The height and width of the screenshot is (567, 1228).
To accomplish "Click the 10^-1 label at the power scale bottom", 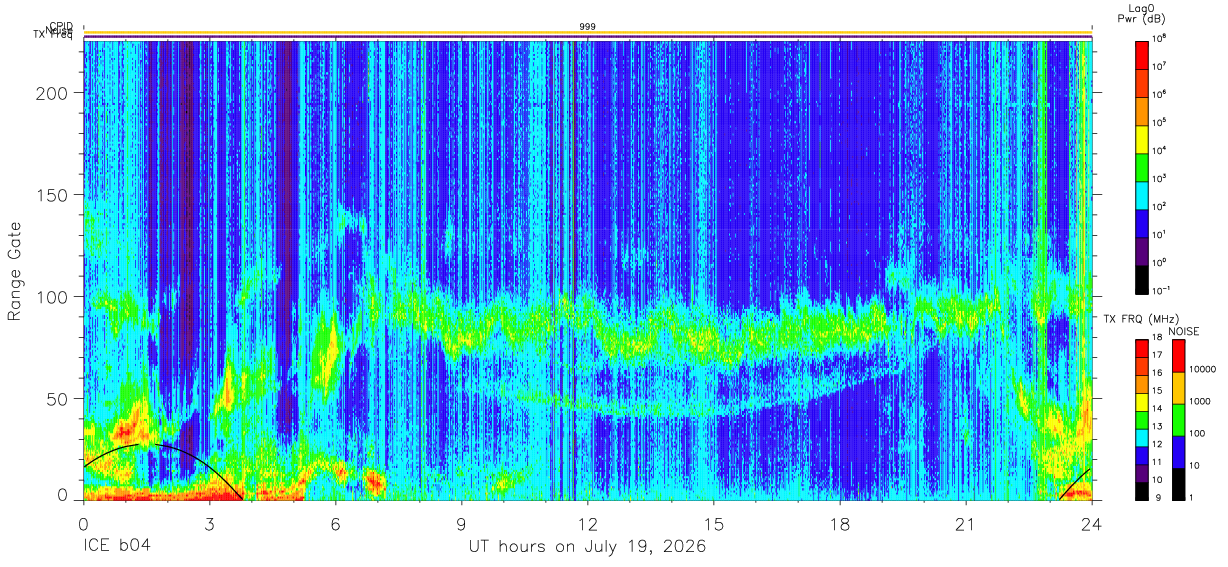I will click(1161, 288).
